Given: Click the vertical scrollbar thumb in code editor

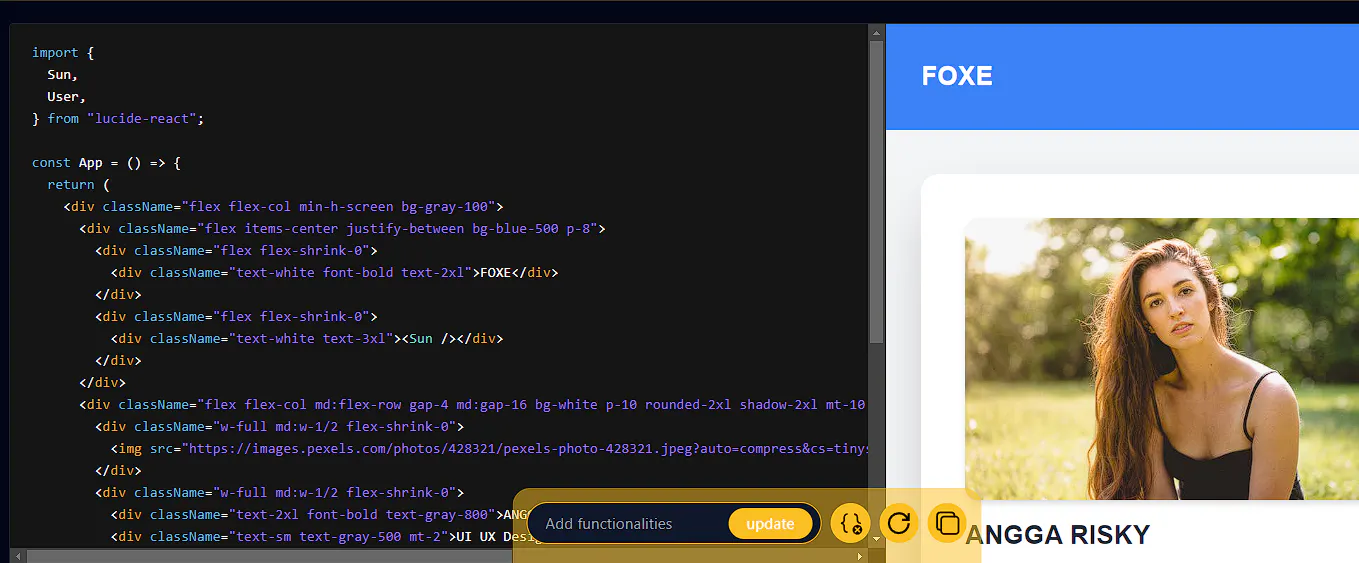Looking at the screenshot, I should pyautogui.click(x=877, y=192).
